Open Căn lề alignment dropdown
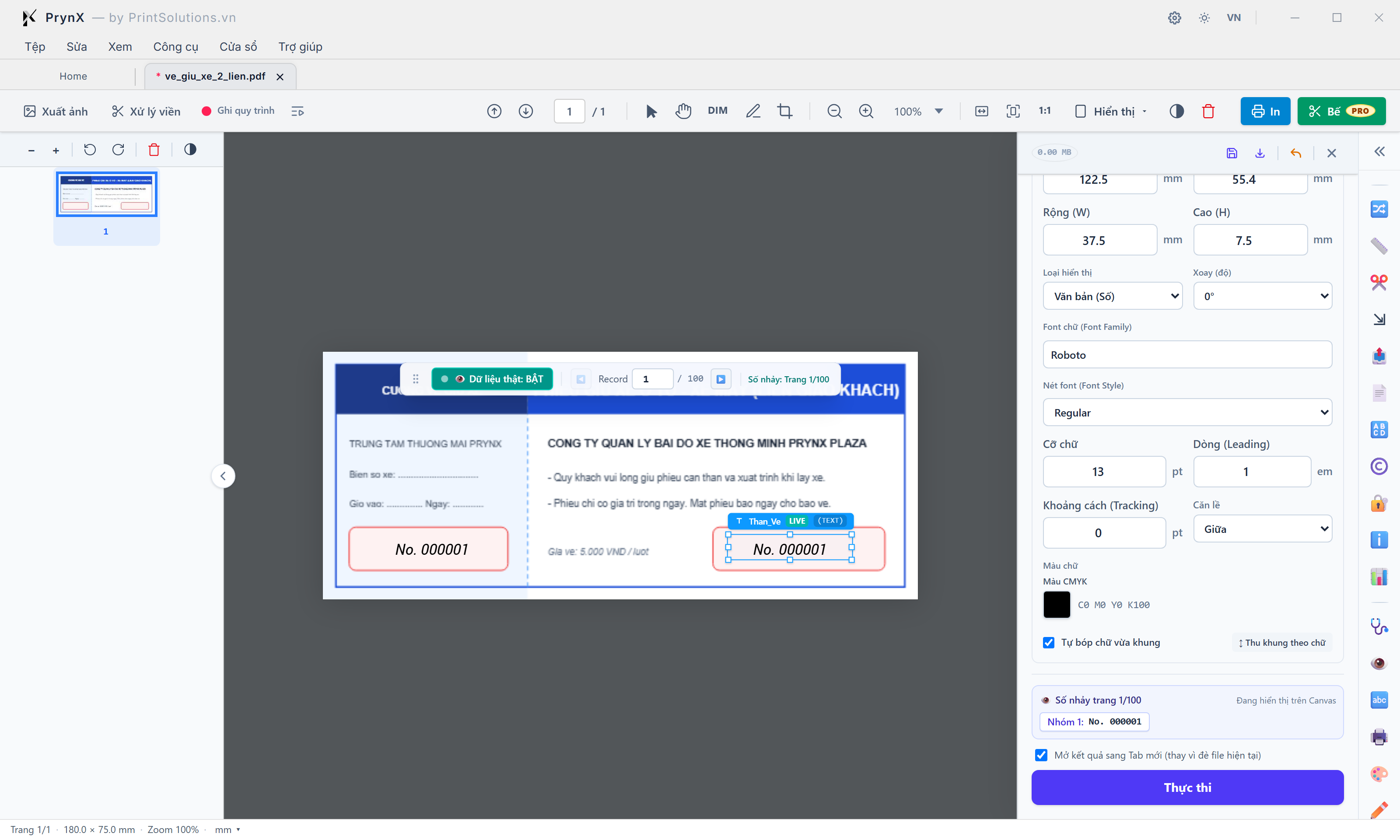 (x=1263, y=529)
